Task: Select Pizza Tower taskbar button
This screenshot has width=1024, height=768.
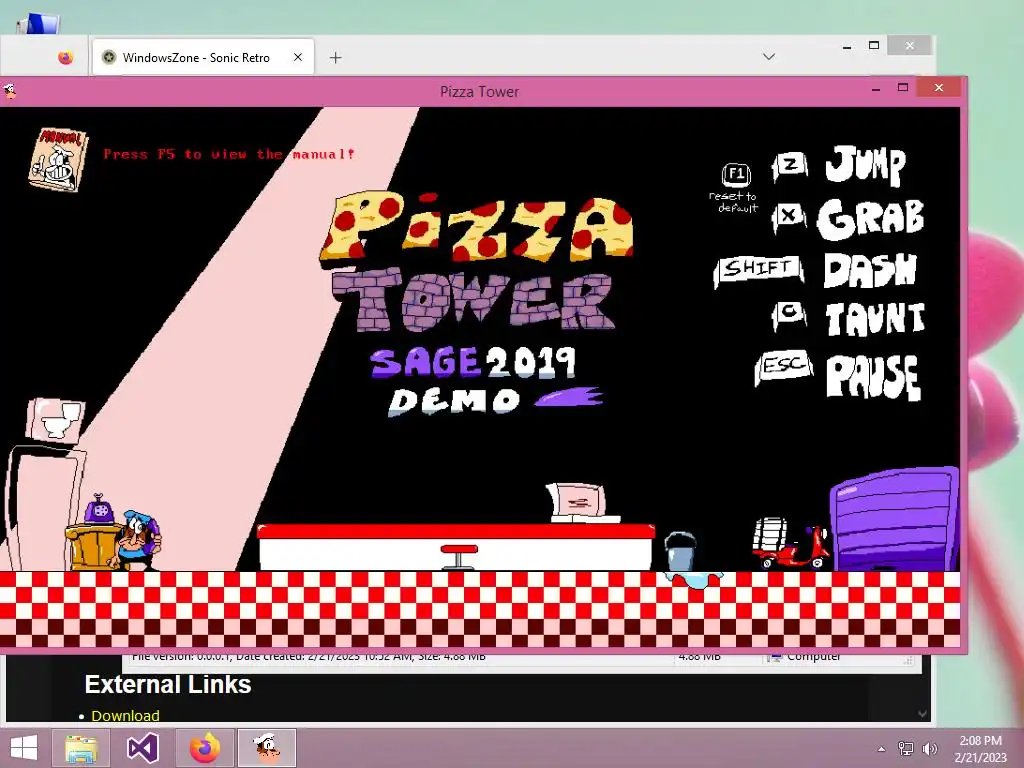Action: coord(267,748)
